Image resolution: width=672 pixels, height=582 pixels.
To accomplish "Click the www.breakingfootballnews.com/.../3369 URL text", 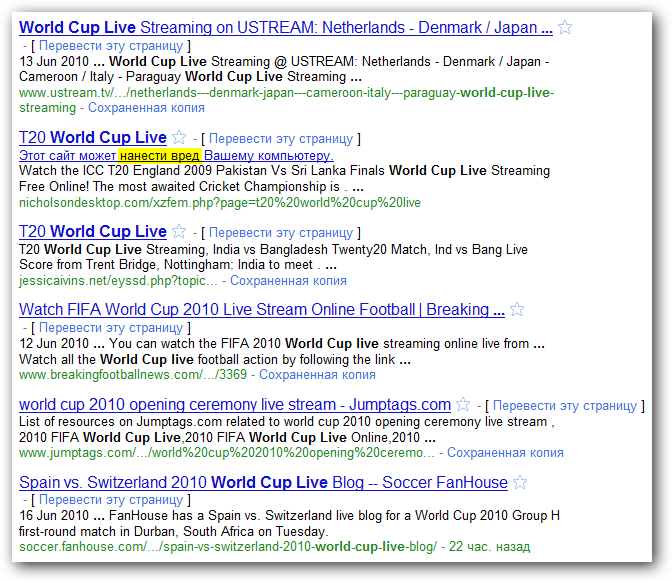I will [133, 375].
